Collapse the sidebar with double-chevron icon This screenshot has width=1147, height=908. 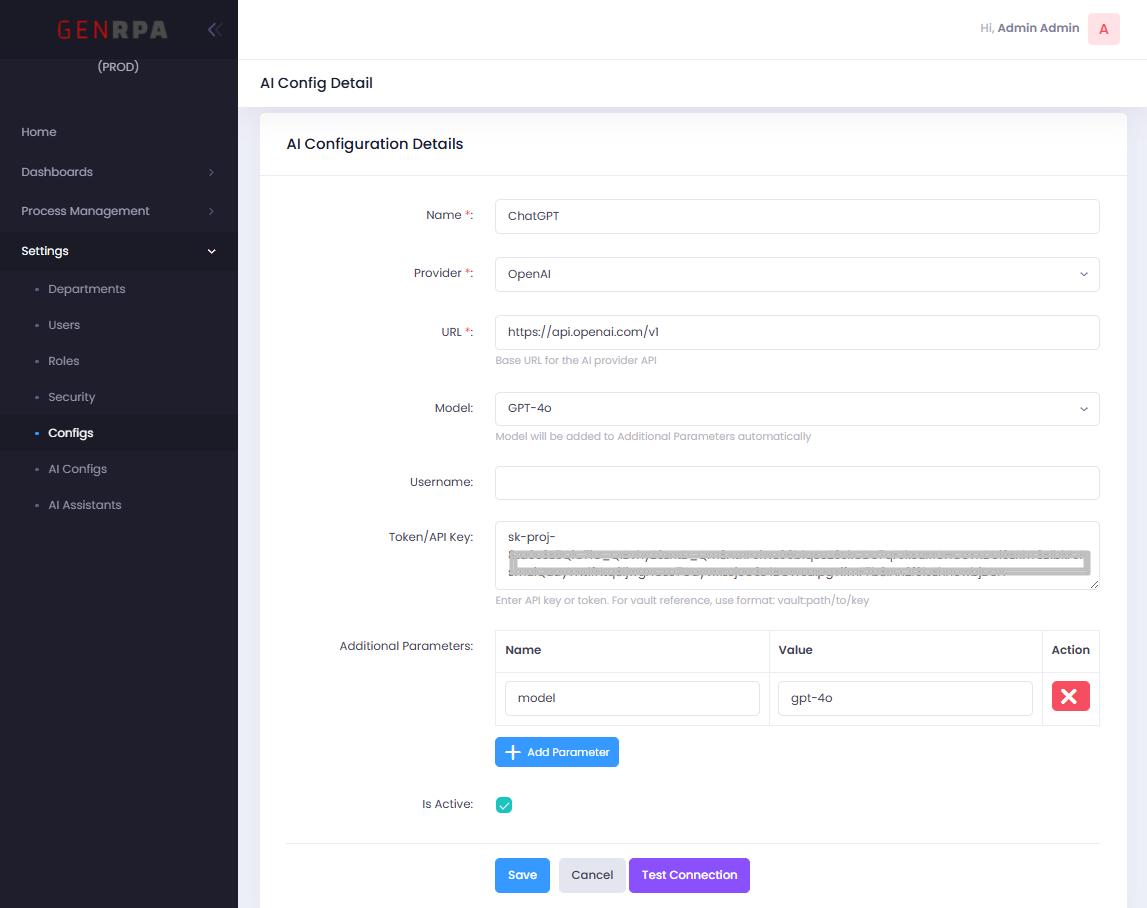tap(214, 30)
